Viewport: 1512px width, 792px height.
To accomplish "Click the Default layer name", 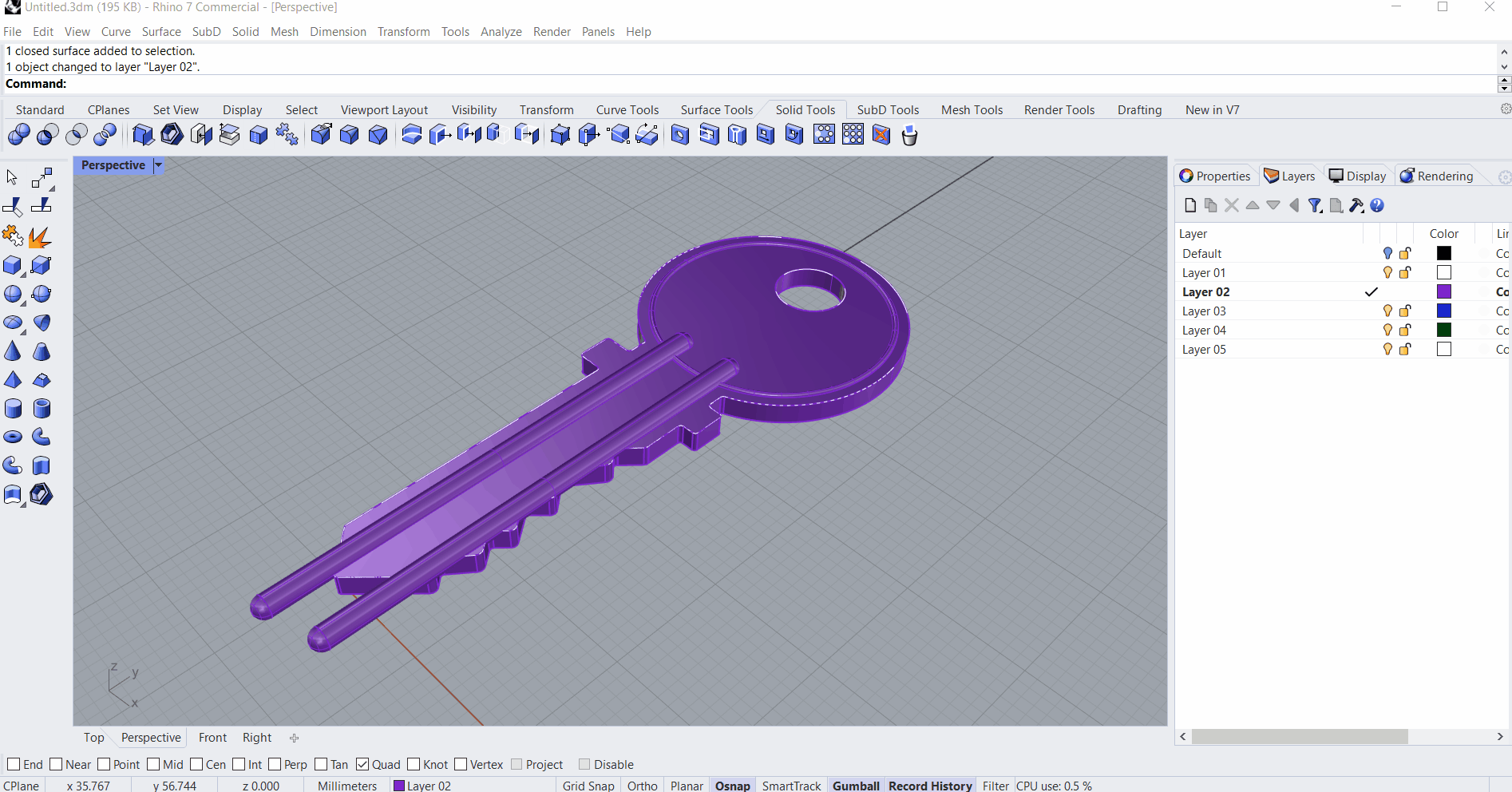I will [1201, 253].
